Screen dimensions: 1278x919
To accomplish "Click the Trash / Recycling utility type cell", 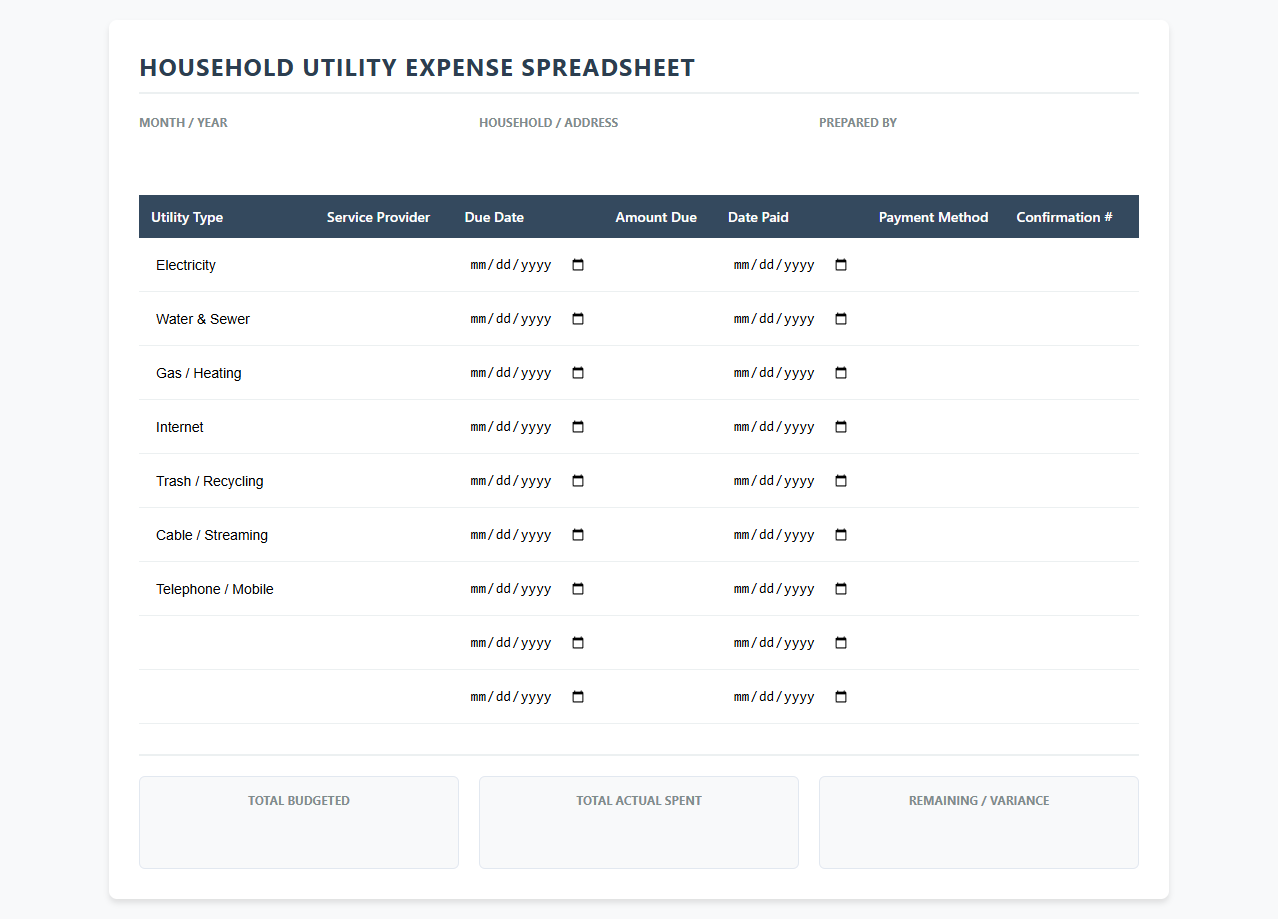I will [x=227, y=481].
